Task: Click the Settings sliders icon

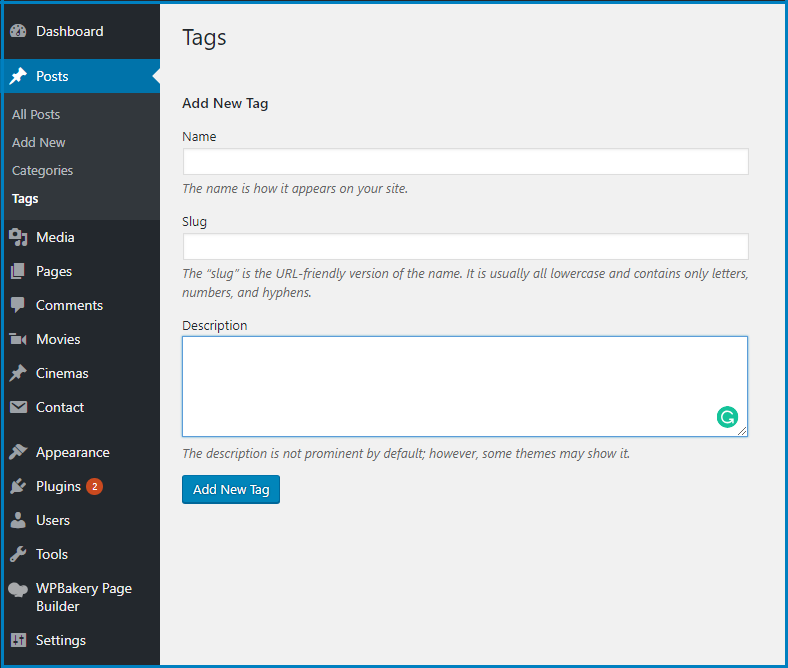Action: [x=18, y=640]
